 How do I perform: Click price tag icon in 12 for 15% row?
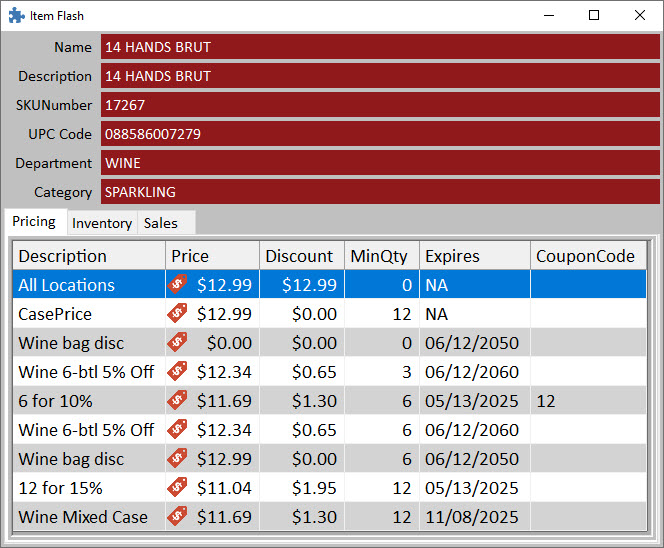click(177, 487)
